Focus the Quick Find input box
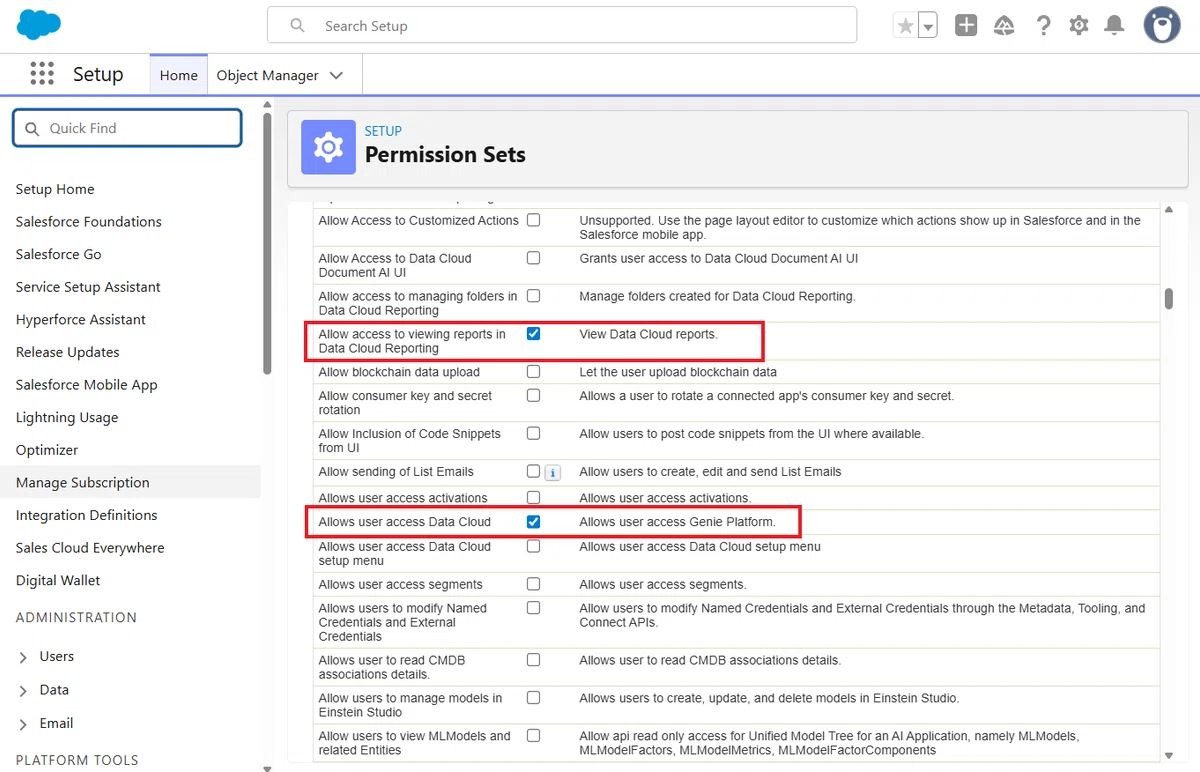Screen dimensions: 1200x772 pos(127,128)
